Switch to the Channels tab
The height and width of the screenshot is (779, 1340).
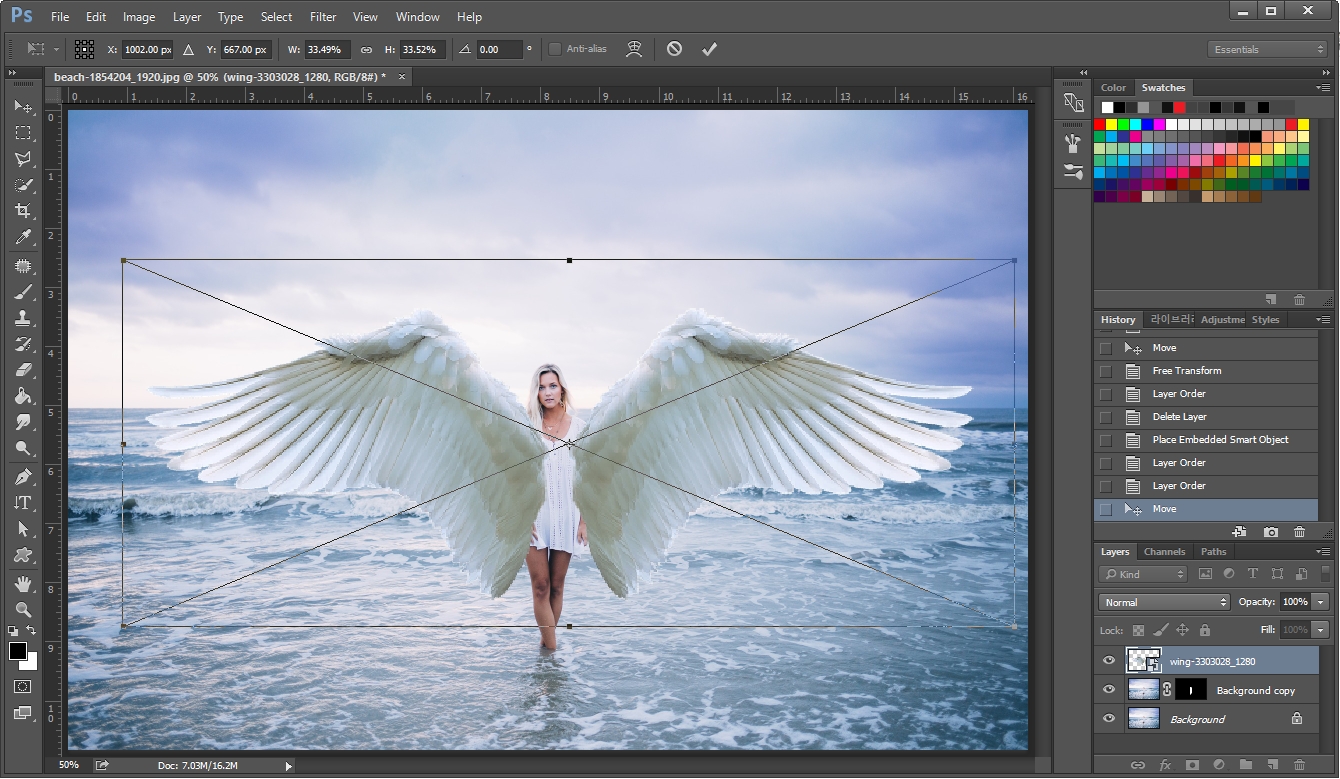[1164, 551]
